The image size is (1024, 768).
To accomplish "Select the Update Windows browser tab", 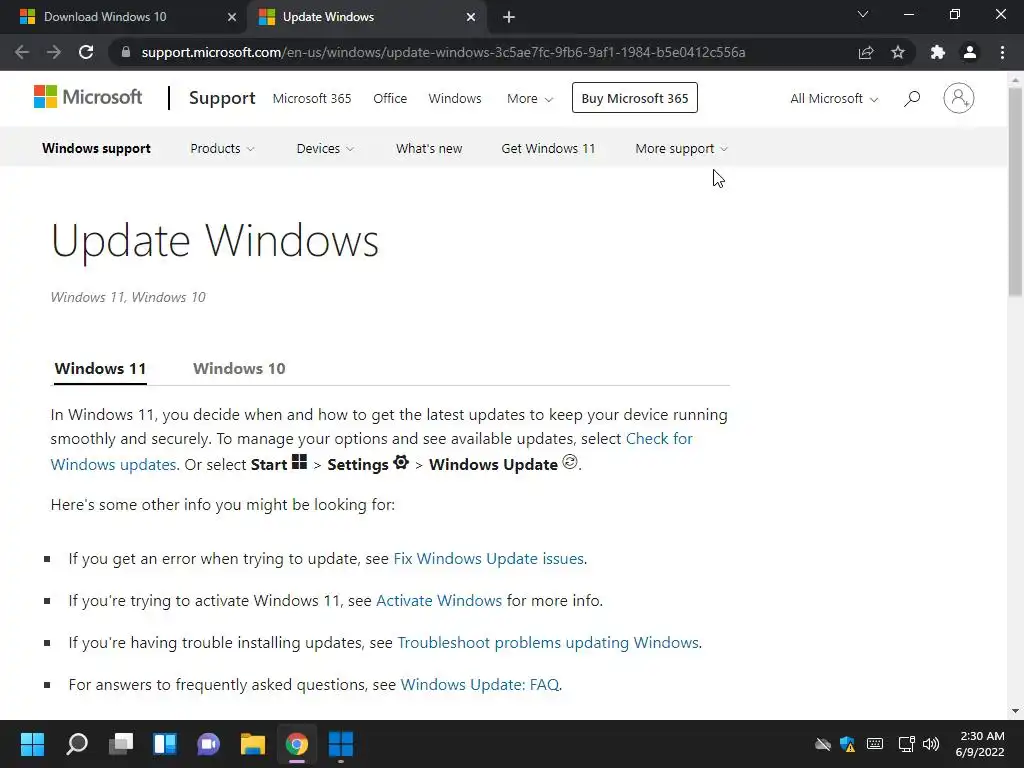I will tap(368, 17).
